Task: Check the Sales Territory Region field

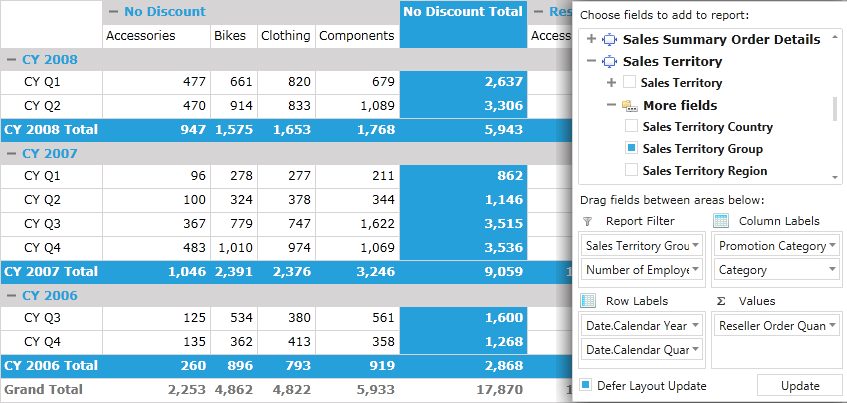Action: click(631, 170)
